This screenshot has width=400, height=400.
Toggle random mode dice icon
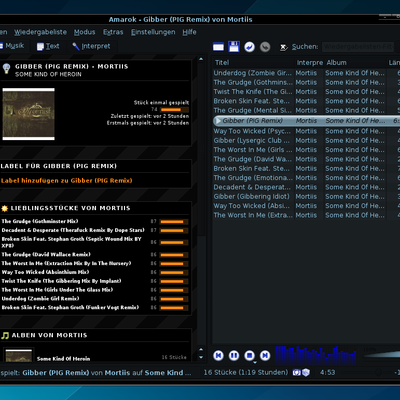[x=306, y=372]
